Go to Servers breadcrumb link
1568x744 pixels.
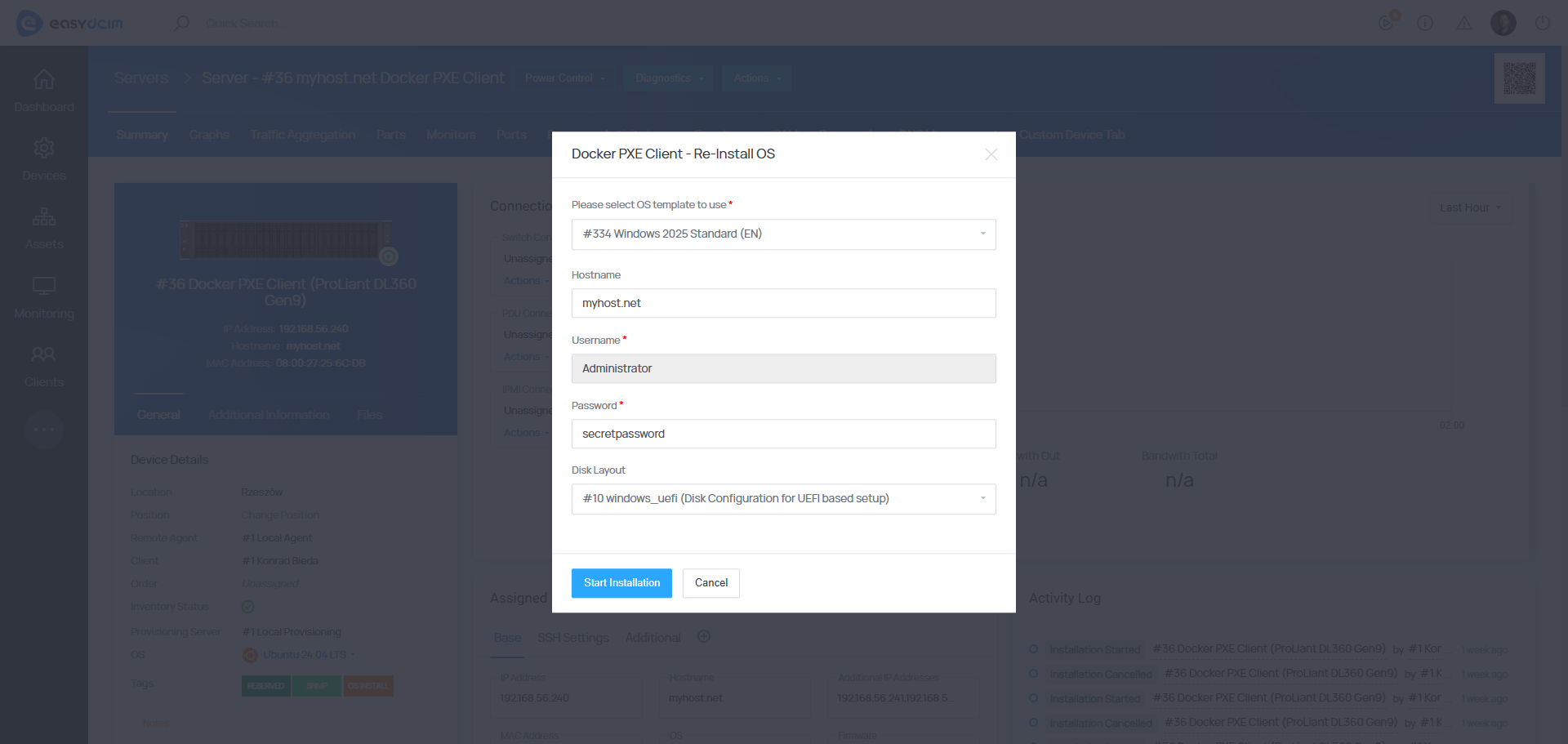click(x=141, y=78)
